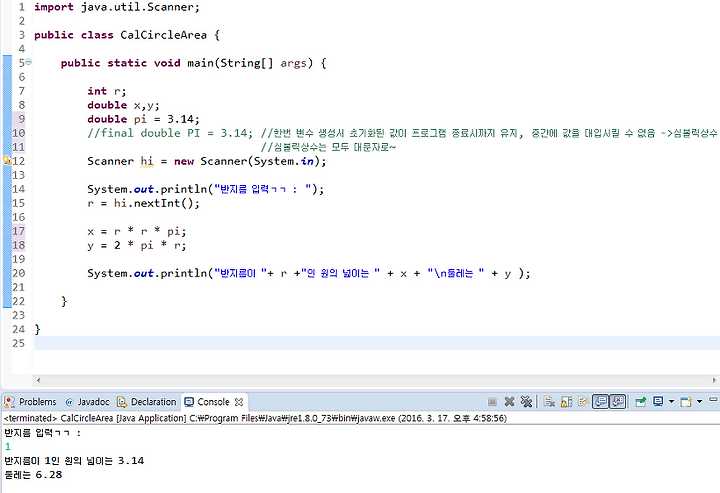
Task: Close the Console tab with its X
Action: pos(239,402)
